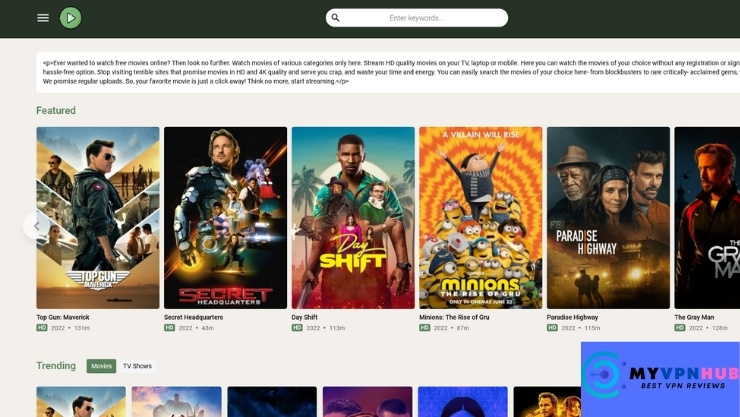Click the HD badge under Day Shift
This screenshot has height=417, width=740.
coord(297,328)
